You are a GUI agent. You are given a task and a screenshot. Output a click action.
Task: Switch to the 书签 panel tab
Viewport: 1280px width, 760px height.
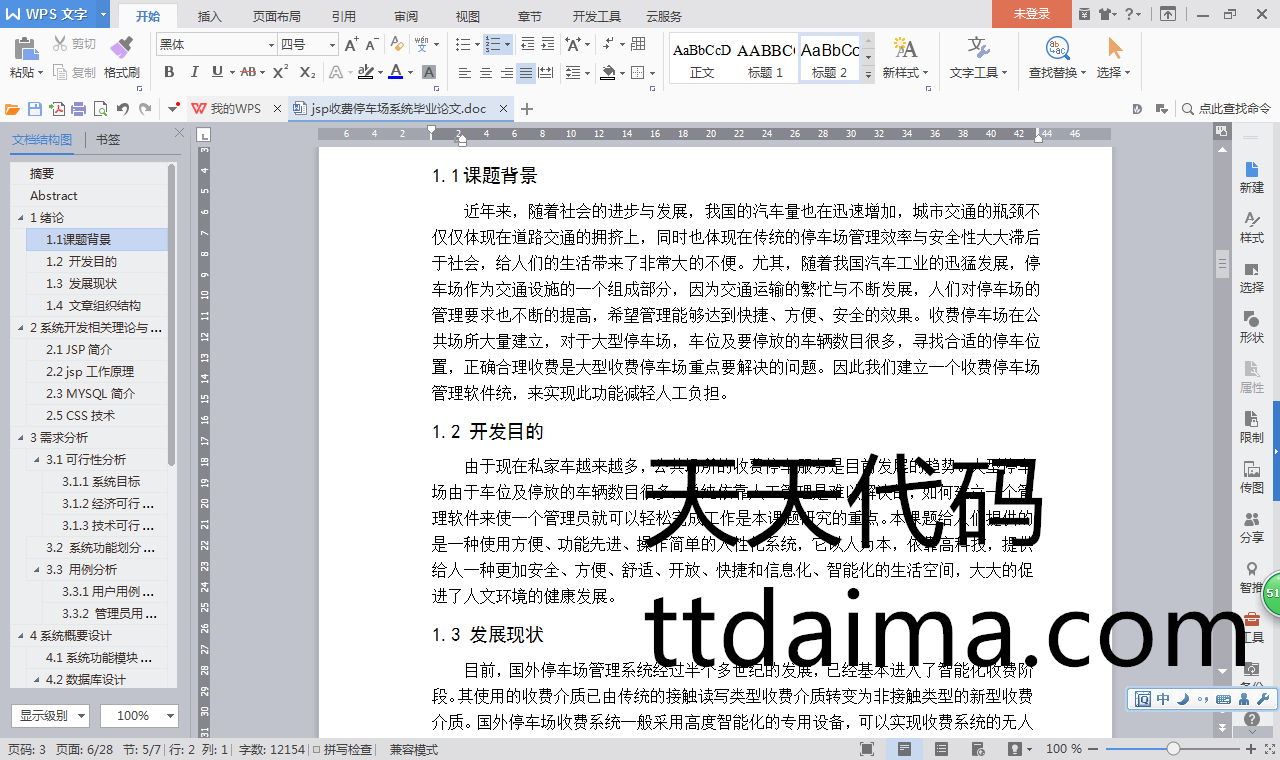(x=108, y=140)
